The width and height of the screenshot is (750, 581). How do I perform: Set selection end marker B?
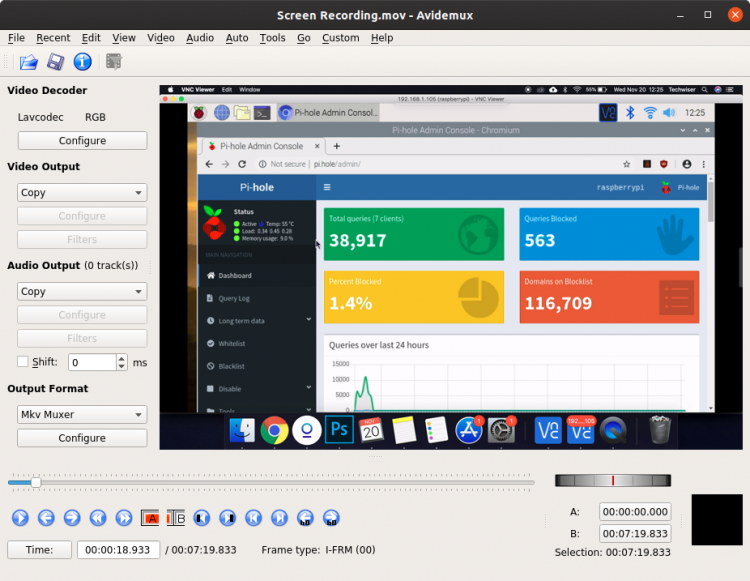(176, 518)
